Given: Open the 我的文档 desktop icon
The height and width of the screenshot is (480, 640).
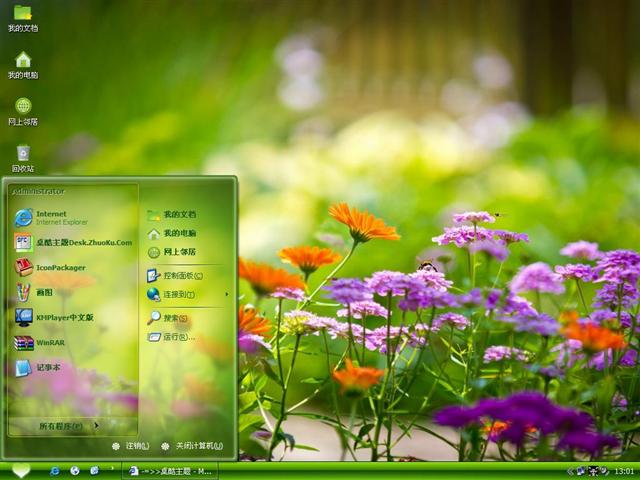Looking at the screenshot, I should pyautogui.click(x=23, y=18).
